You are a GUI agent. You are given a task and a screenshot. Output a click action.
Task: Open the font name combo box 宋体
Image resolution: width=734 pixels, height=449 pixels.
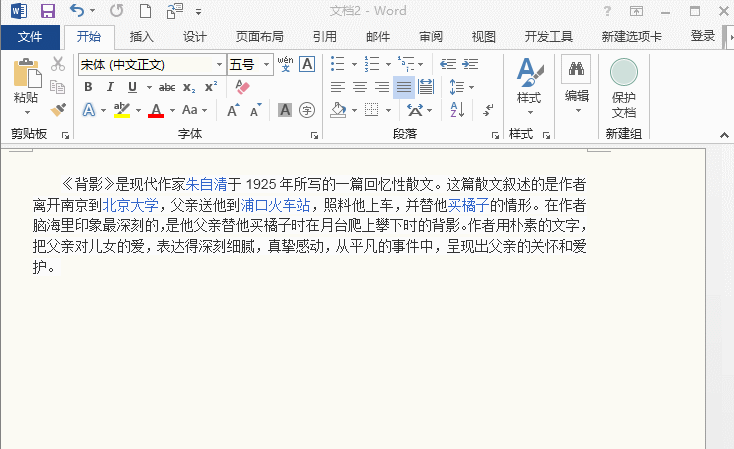(152, 65)
